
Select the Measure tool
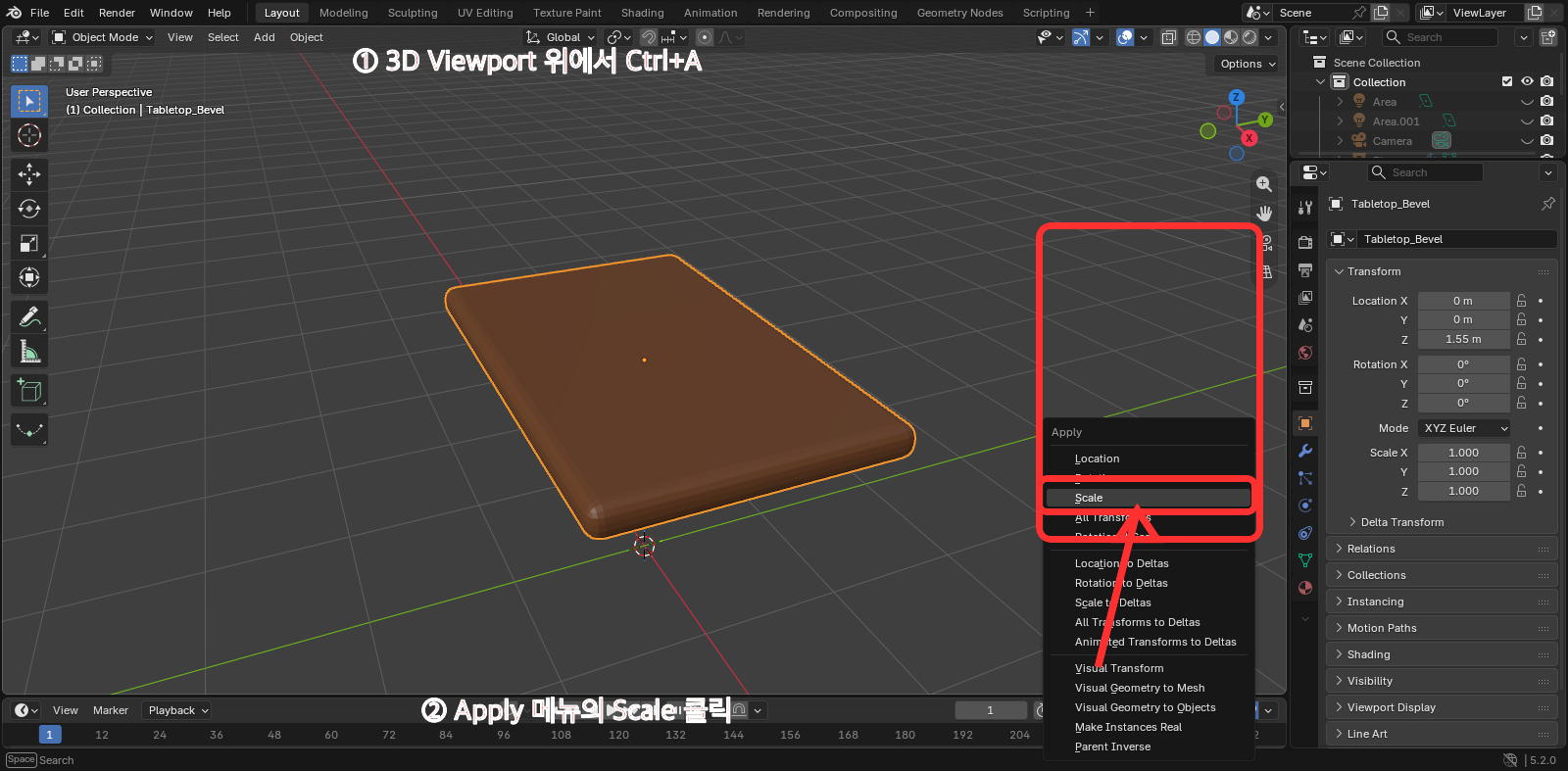[x=29, y=351]
